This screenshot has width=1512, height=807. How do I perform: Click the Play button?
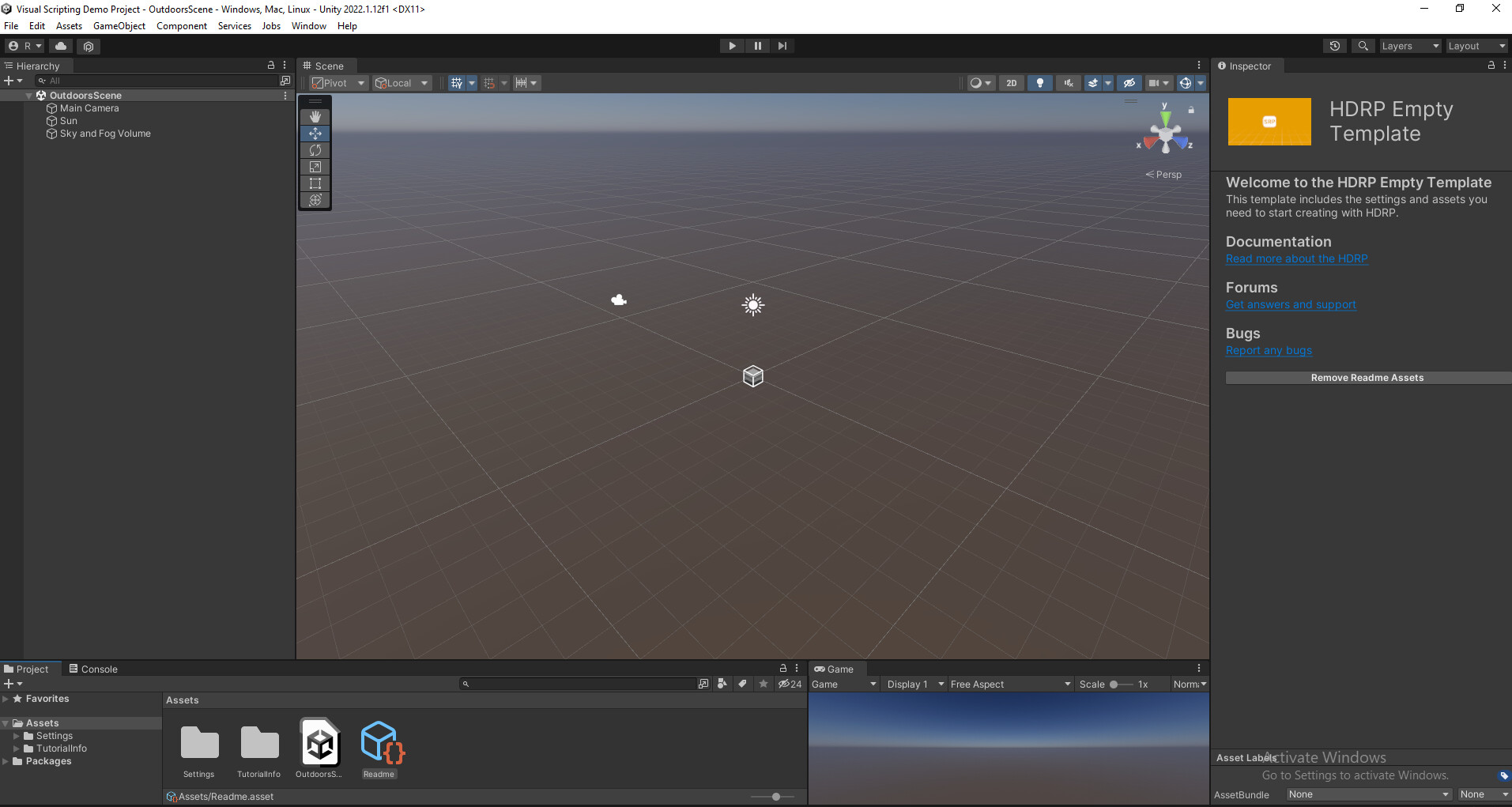pos(732,46)
